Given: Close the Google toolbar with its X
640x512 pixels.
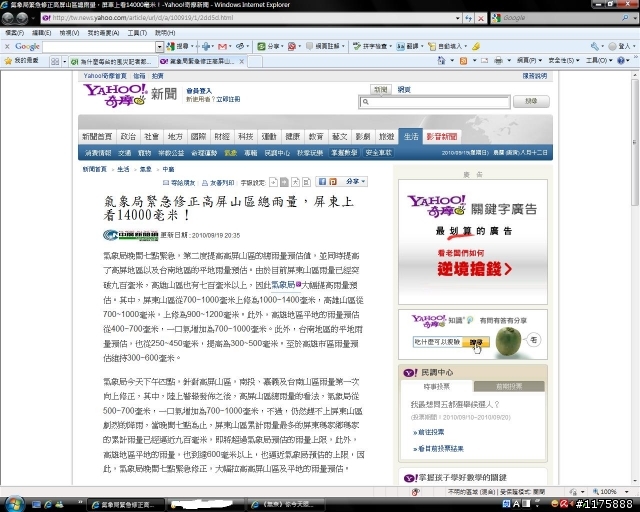Looking at the screenshot, I should coord(7,47).
